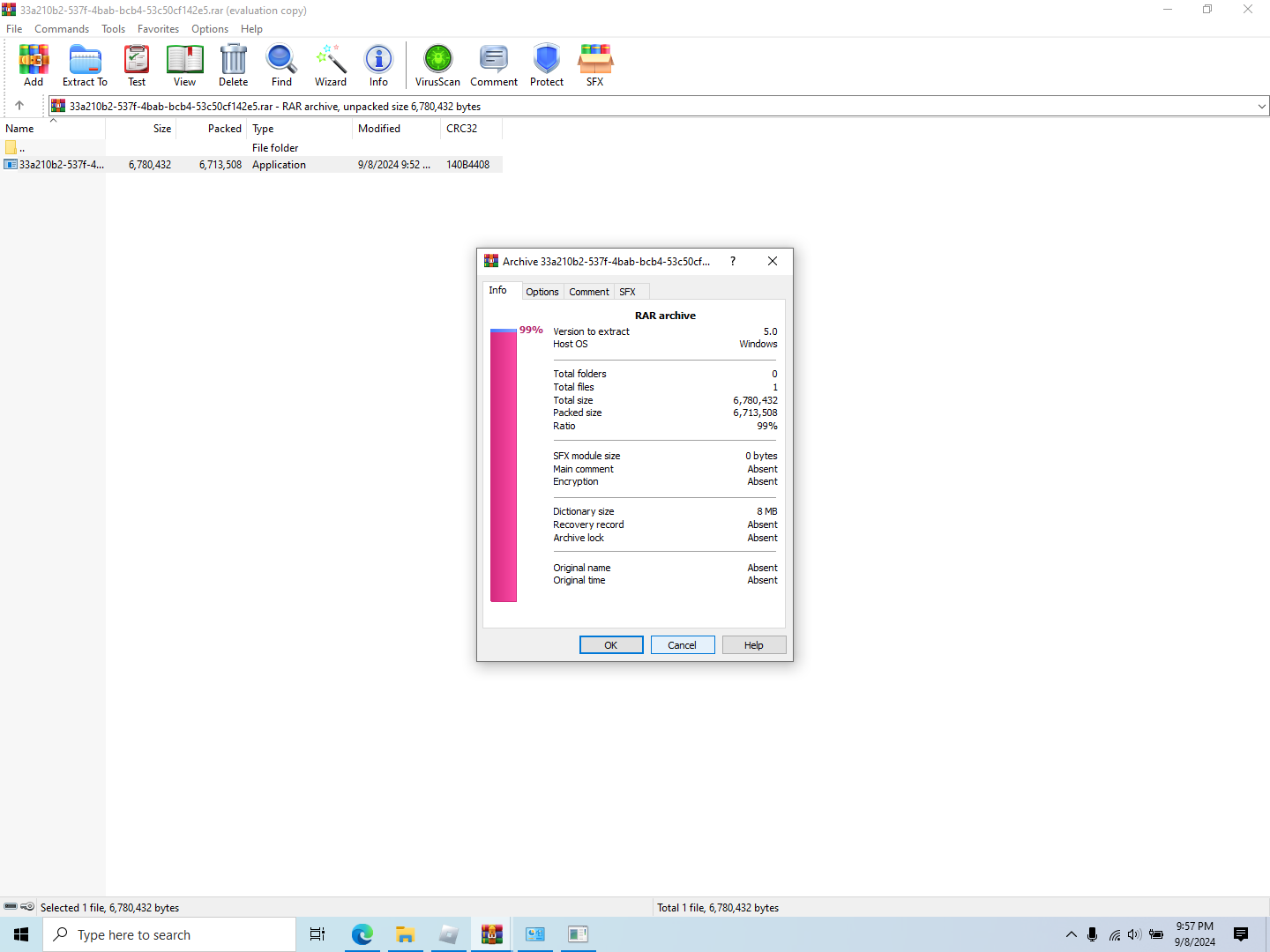
Task: Sort by the CRC32 column header
Action: pyautogui.click(x=472, y=129)
